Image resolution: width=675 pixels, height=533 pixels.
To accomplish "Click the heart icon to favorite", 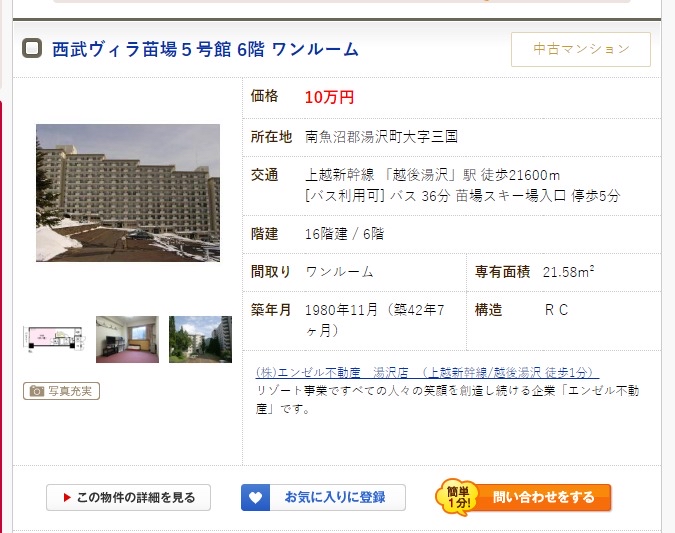I will (x=255, y=497).
